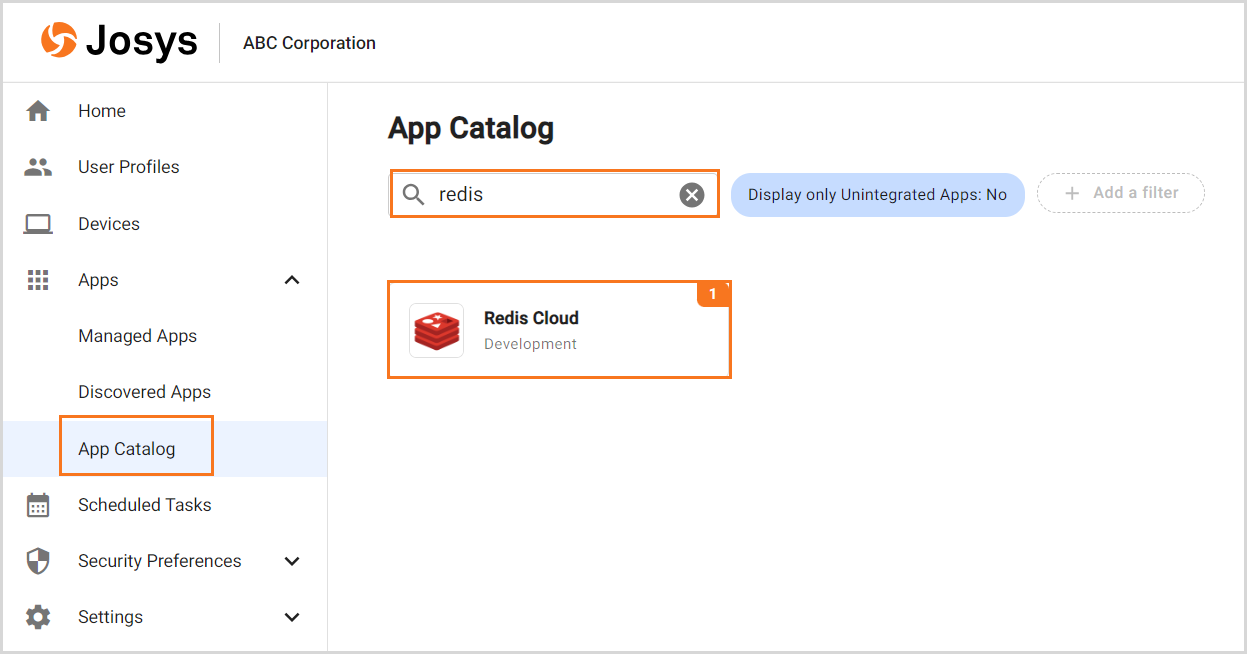Click the Josys logo
This screenshot has height=654, width=1247.
(119, 42)
